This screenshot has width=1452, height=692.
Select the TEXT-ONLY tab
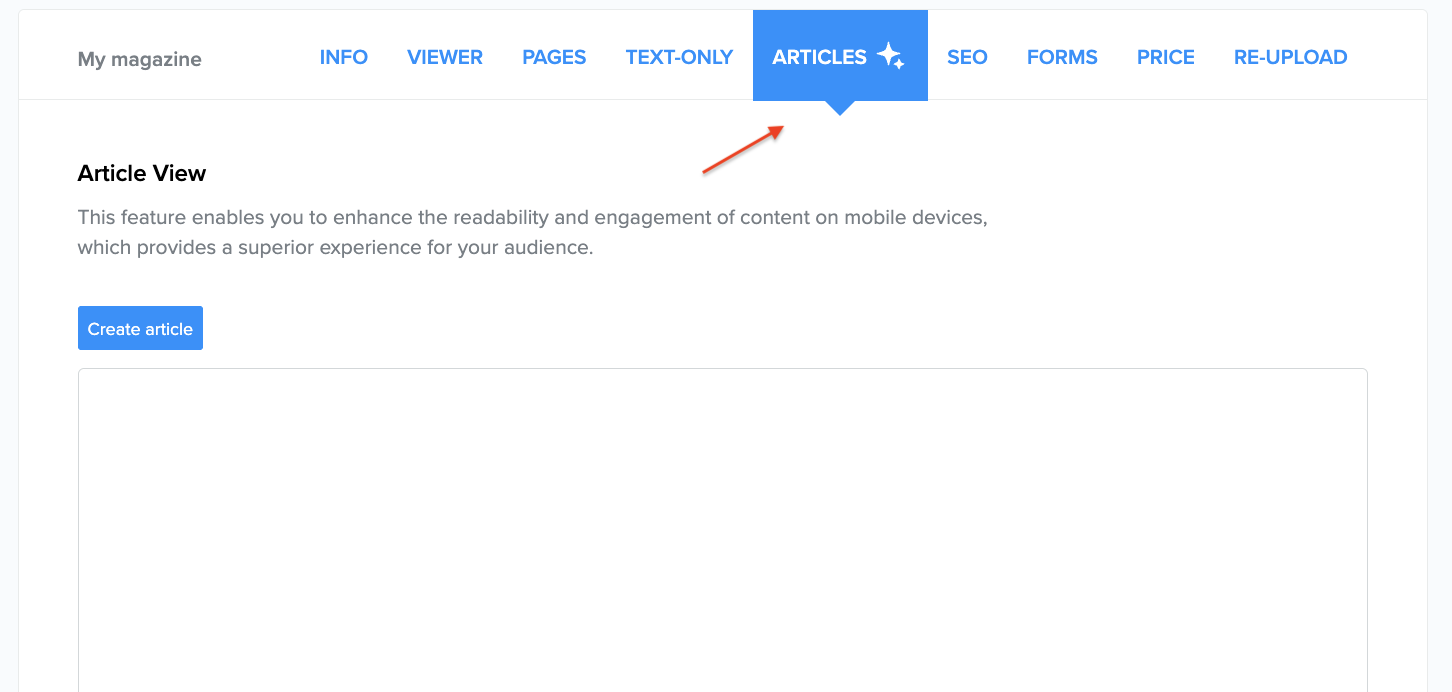tap(679, 57)
